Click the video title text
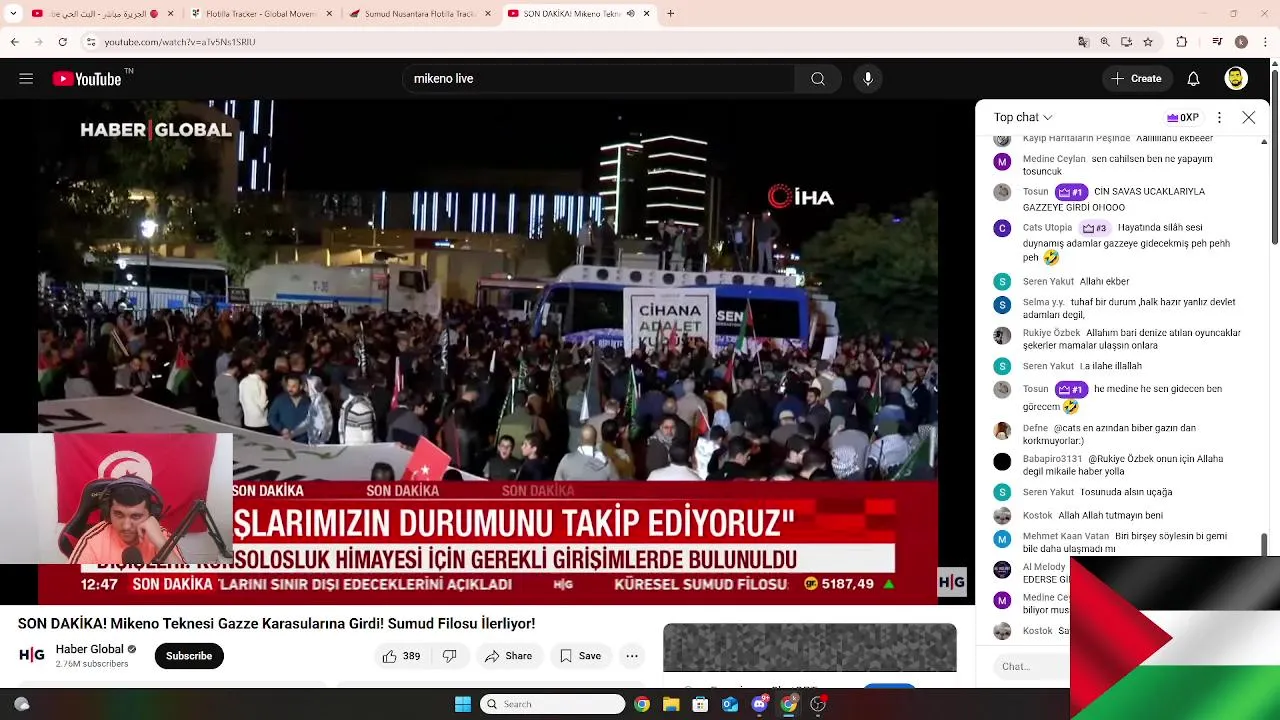1280x720 pixels. [276, 624]
